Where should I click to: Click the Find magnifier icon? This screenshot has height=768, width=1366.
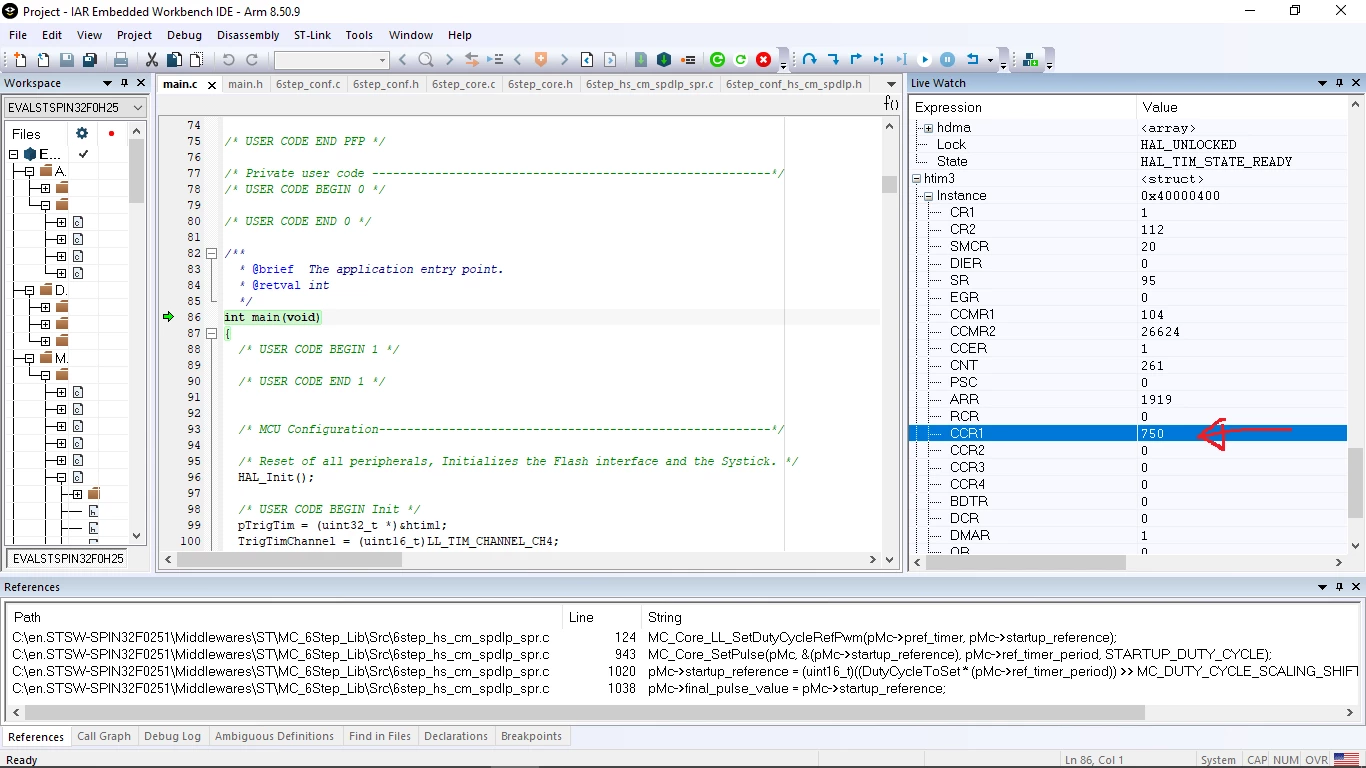pos(426,60)
